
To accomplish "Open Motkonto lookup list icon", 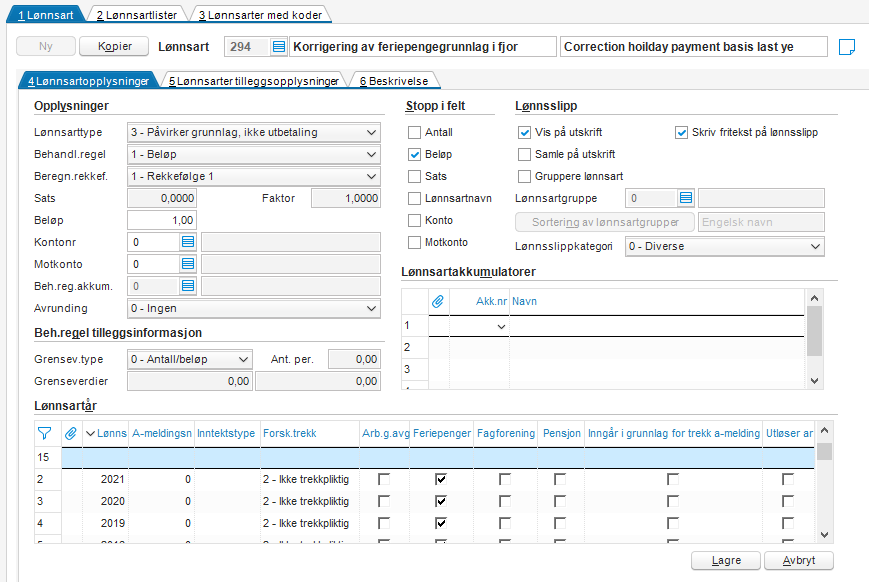I will coord(188,264).
